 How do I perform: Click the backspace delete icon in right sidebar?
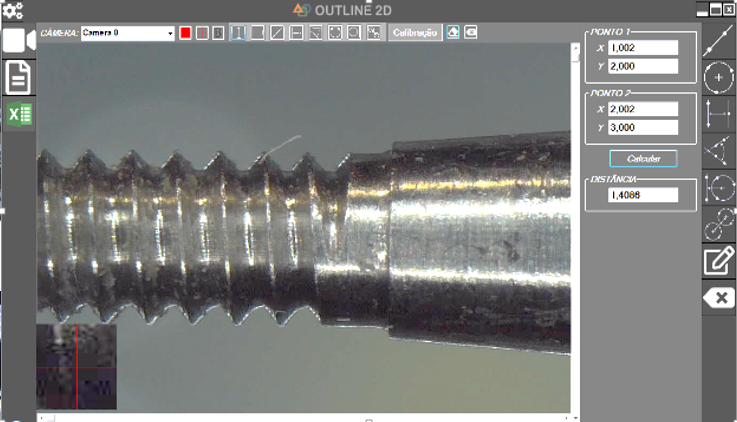[x=718, y=298]
